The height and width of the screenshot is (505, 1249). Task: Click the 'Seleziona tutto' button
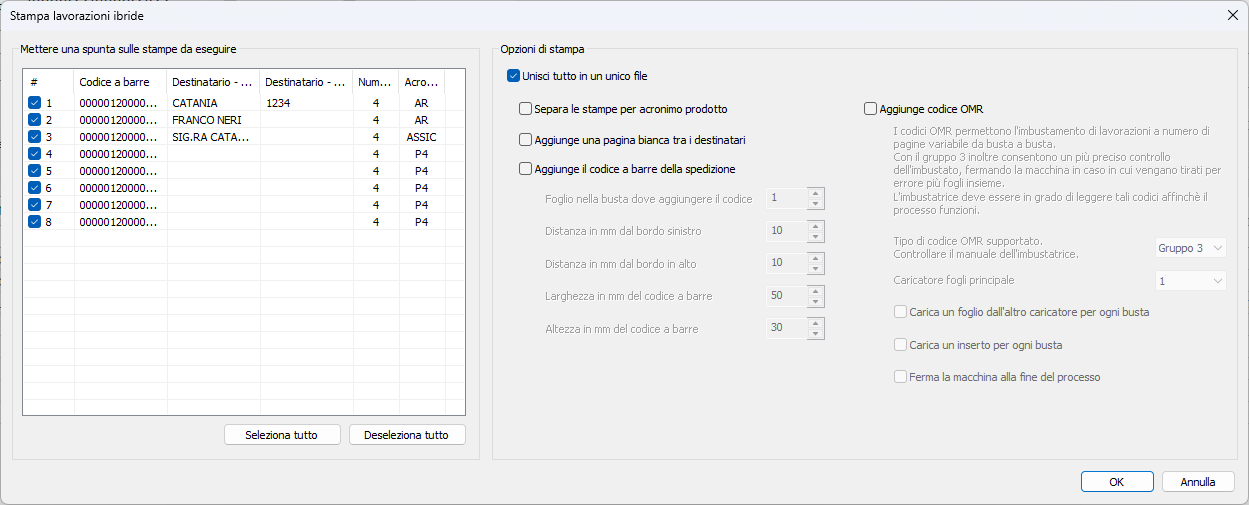(282, 435)
